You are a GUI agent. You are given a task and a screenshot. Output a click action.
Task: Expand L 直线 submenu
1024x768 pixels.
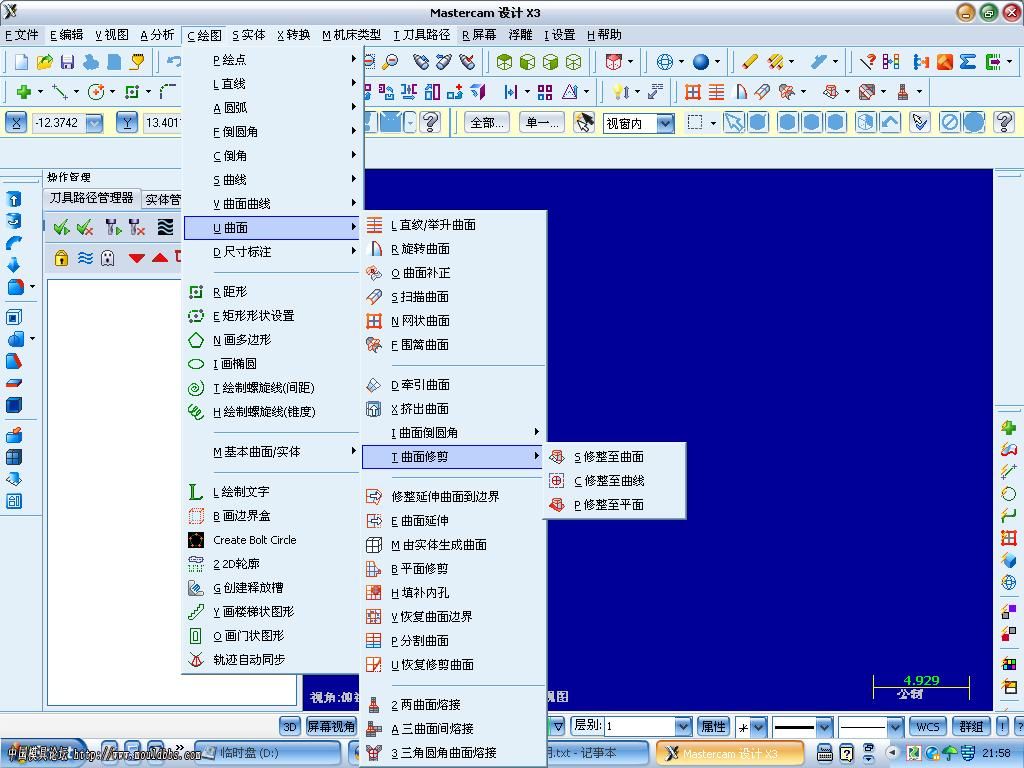pos(272,84)
